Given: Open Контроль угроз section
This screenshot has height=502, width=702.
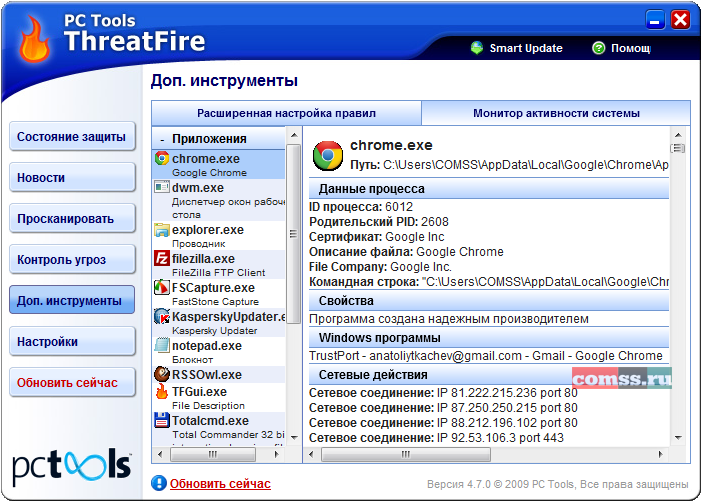Looking at the screenshot, I should point(72,260).
